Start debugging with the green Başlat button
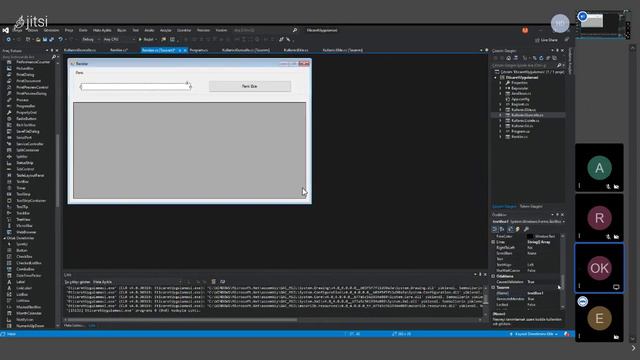640x360 pixels. [146, 40]
